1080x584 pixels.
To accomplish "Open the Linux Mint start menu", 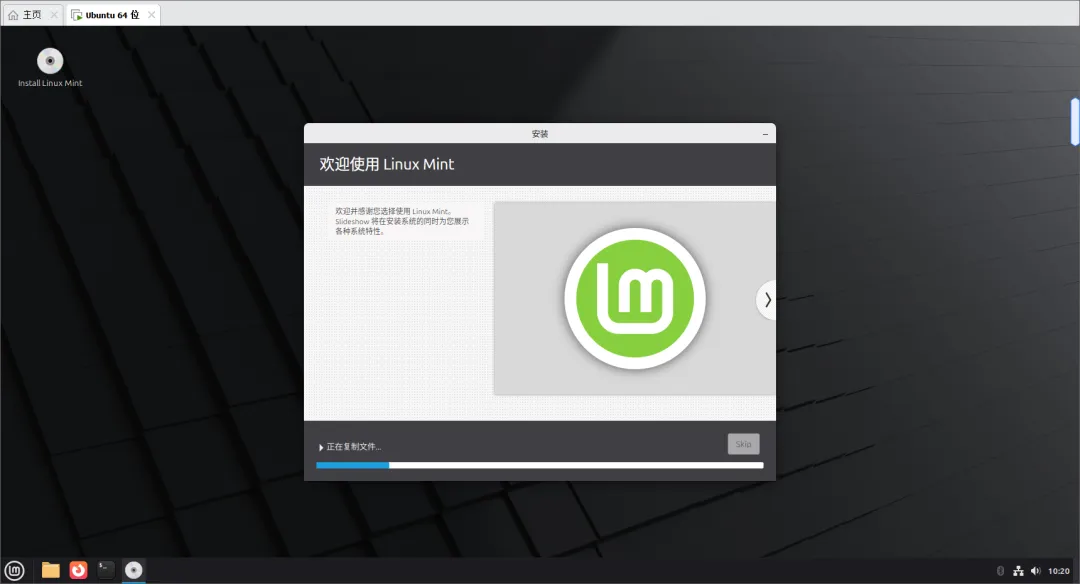I will tap(14, 570).
